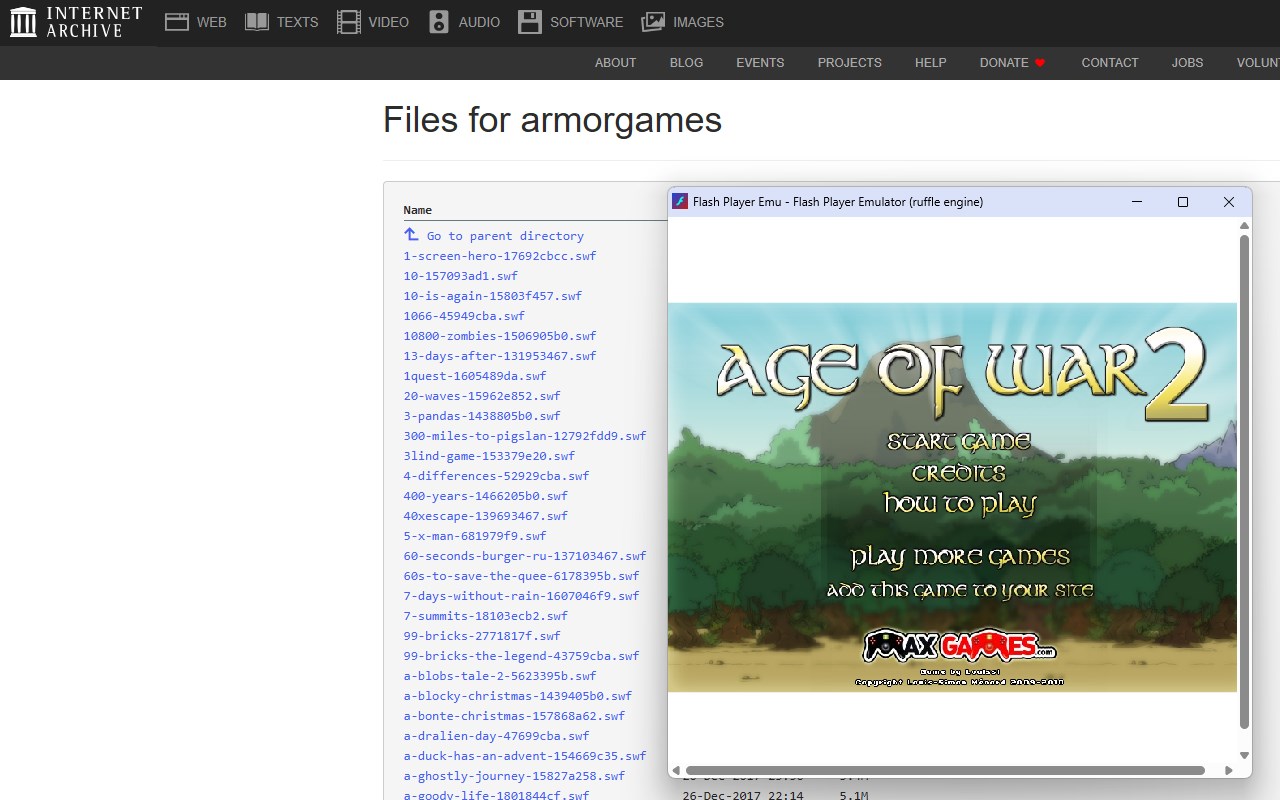1280x800 pixels.
Task: Open 13-days-after-131953467.swf link
Action: pyautogui.click(x=500, y=356)
